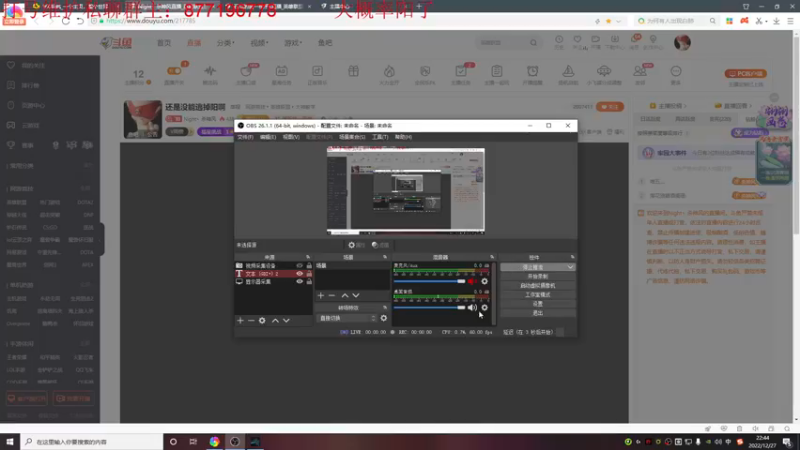Viewport: 800px width, 450px height.
Task: Open OBS 工具(T) menu
Action: tap(380, 137)
